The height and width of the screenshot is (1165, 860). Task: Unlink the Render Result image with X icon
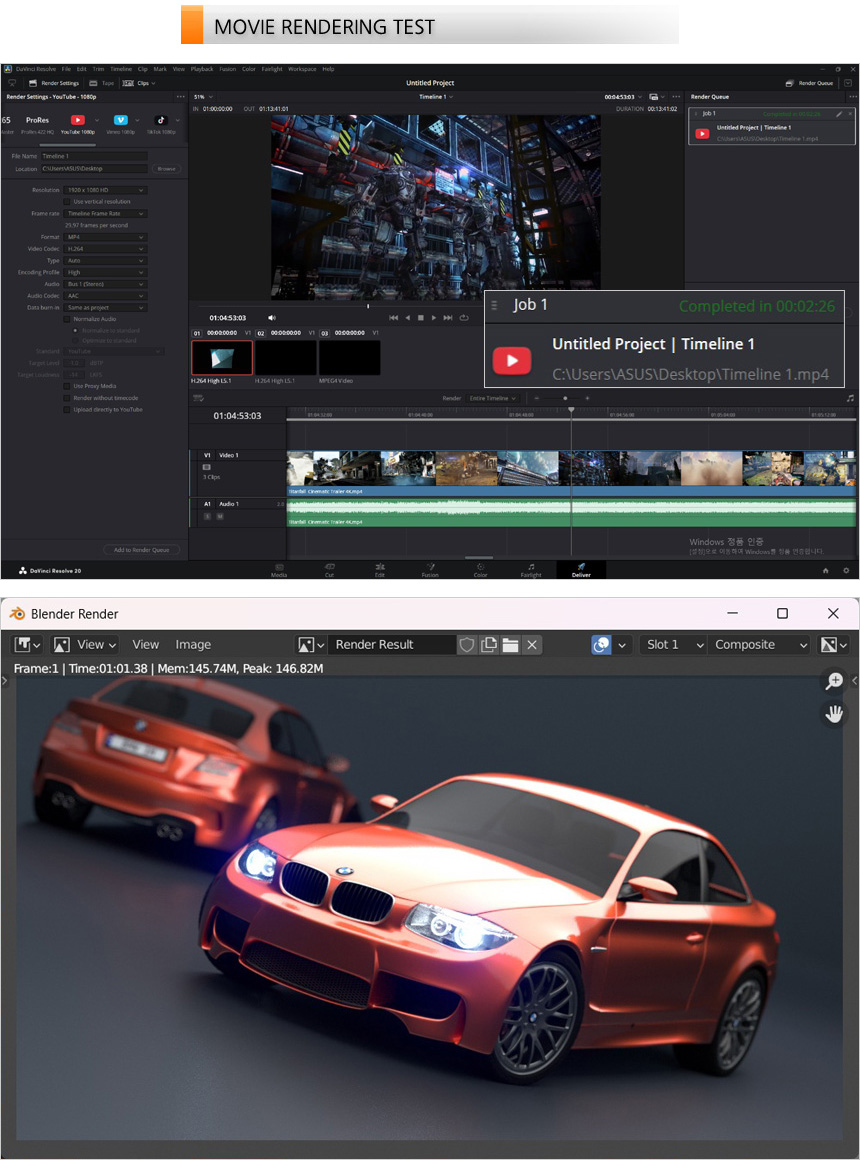[x=532, y=645]
